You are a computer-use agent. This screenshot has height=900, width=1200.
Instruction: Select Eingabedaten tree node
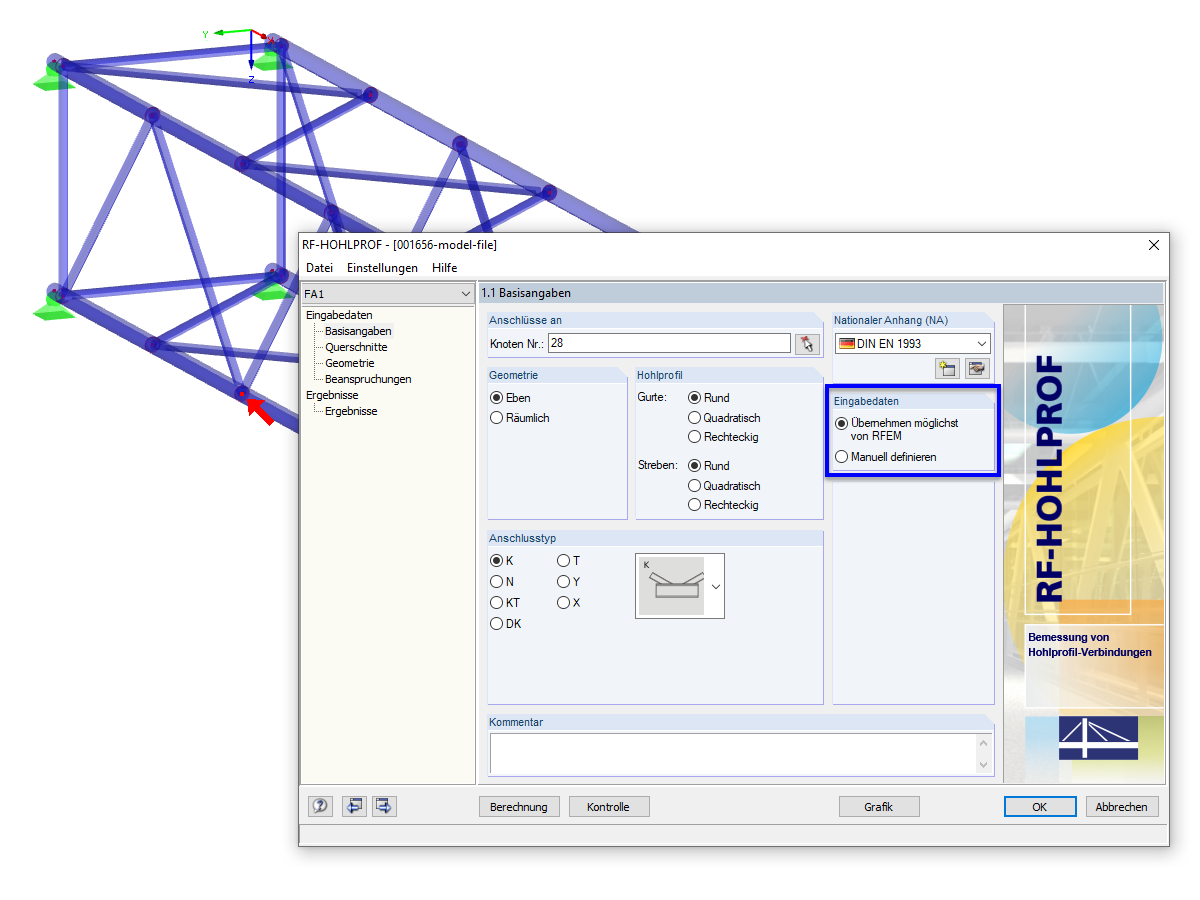click(339, 315)
